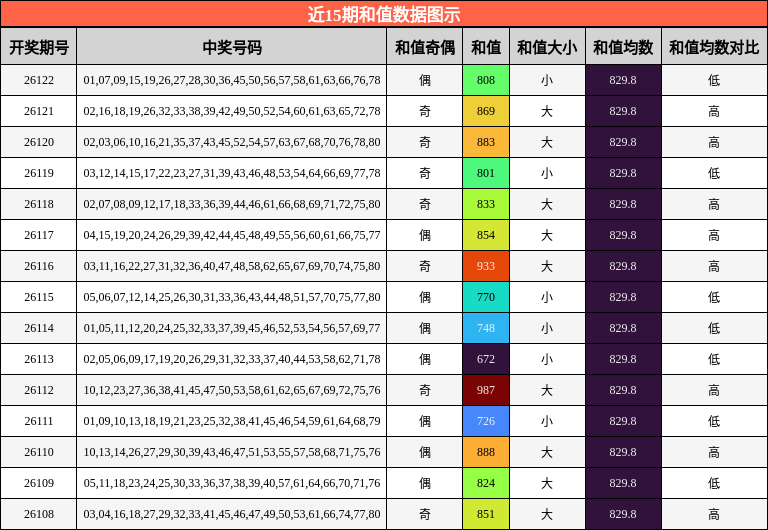The image size is (768, 530).
Task: Click the 大 size cell in row 26112
Action: [x=547, y=390]
